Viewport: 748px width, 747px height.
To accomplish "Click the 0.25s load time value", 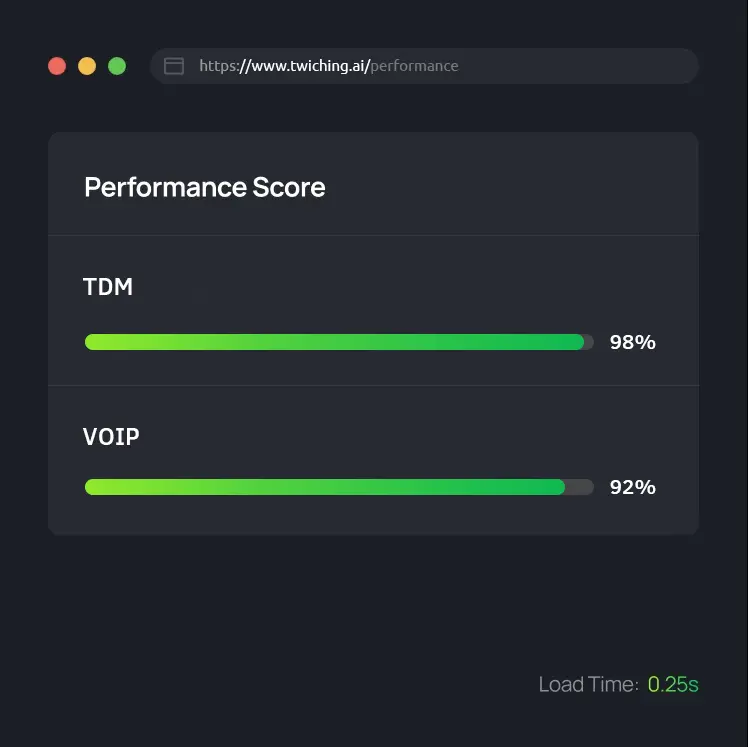I will pos(673,684).
